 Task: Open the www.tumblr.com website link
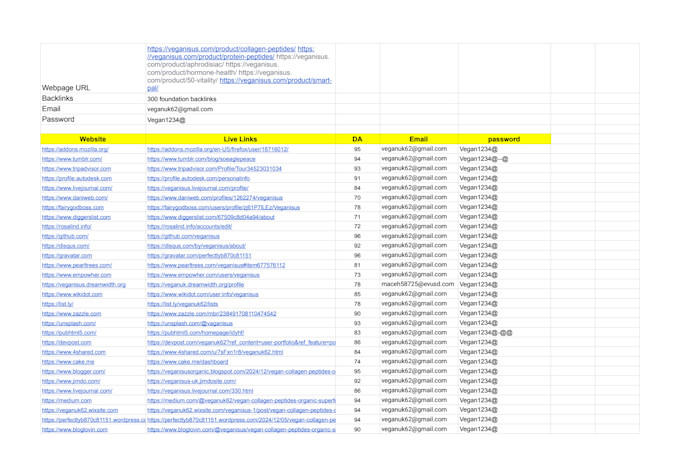72,159
